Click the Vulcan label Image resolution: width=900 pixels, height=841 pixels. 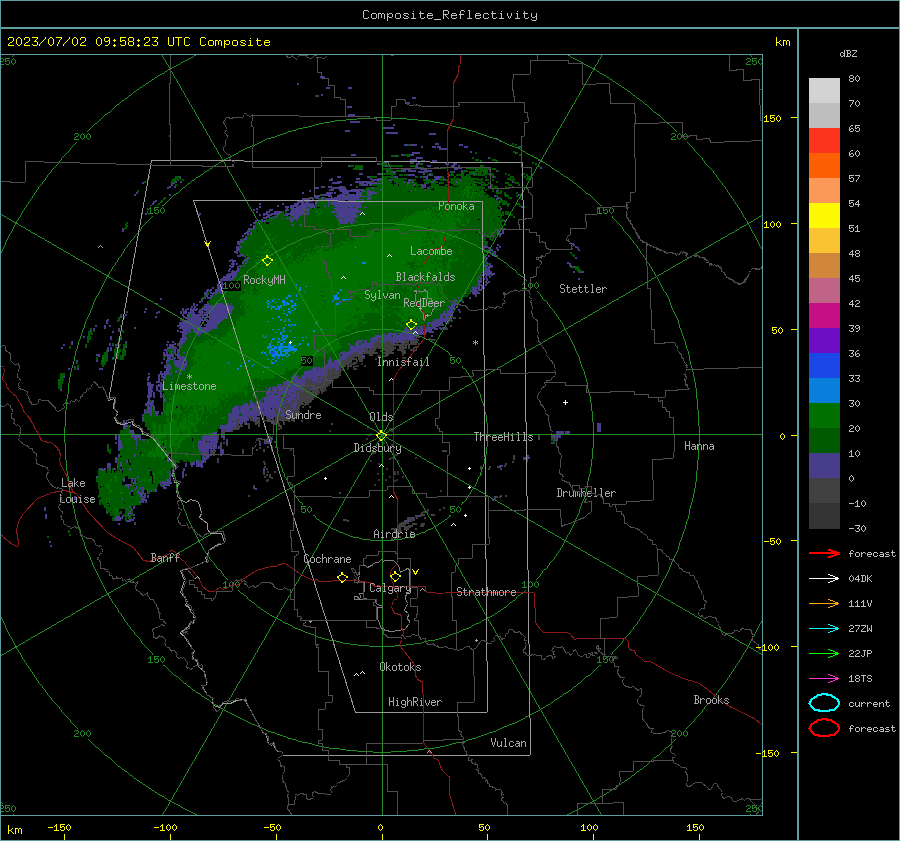point(508,743)
